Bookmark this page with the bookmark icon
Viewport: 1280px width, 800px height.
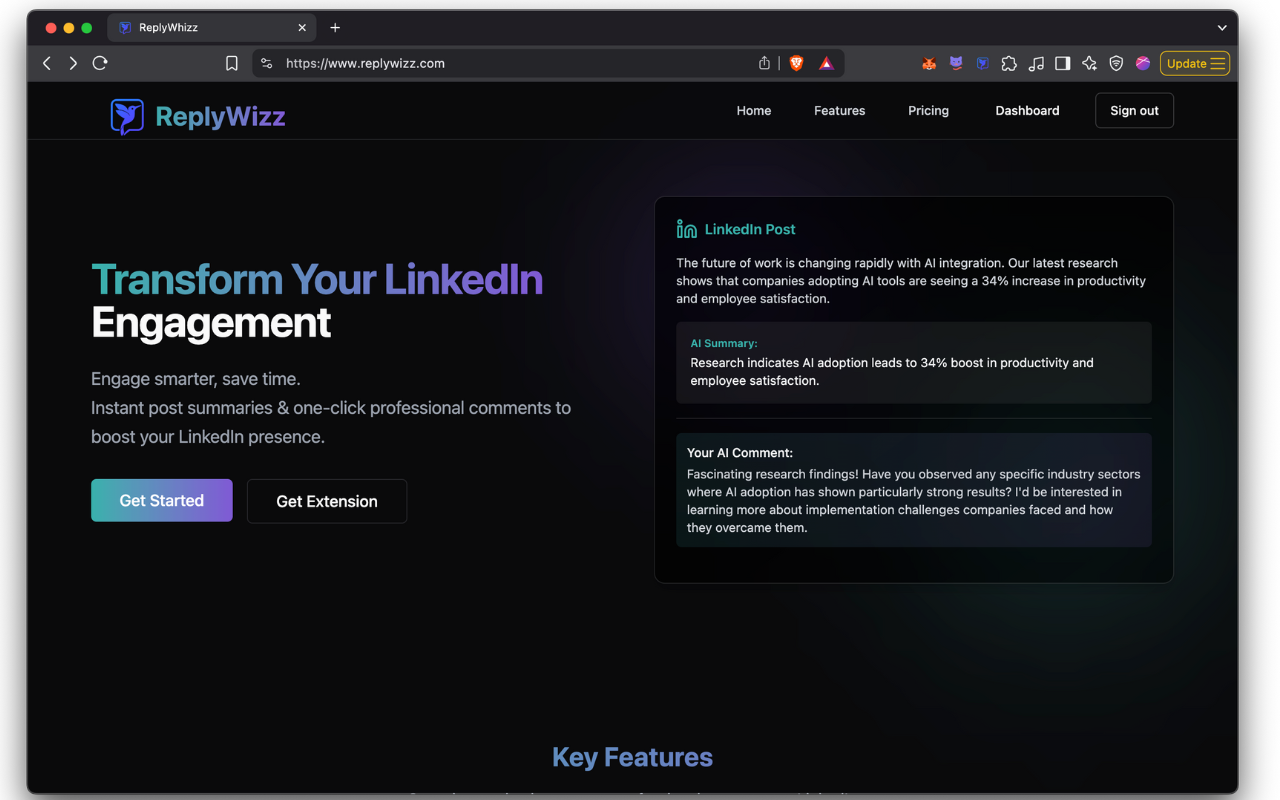pos(232,63)
